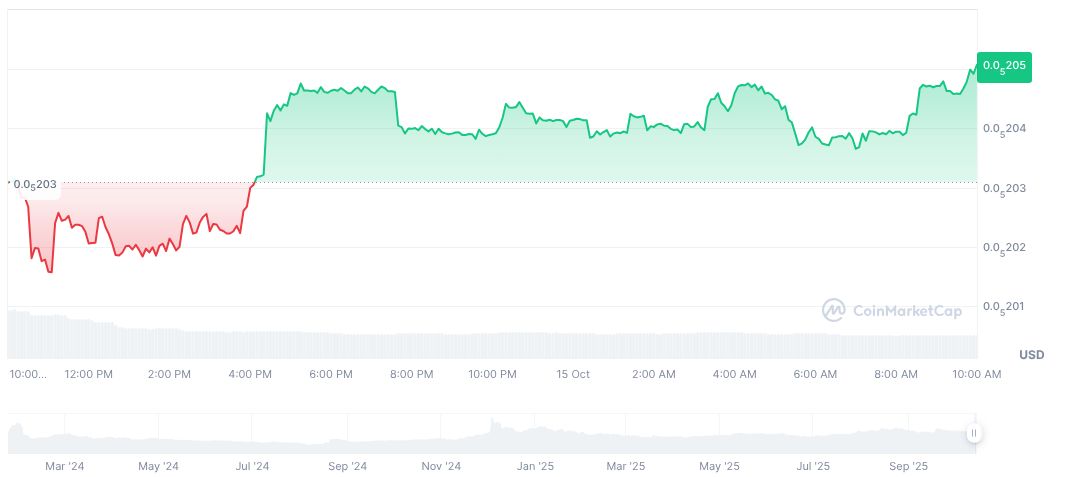
Task: Click the 8:00 PM time axis label
Action: [411, 374]
